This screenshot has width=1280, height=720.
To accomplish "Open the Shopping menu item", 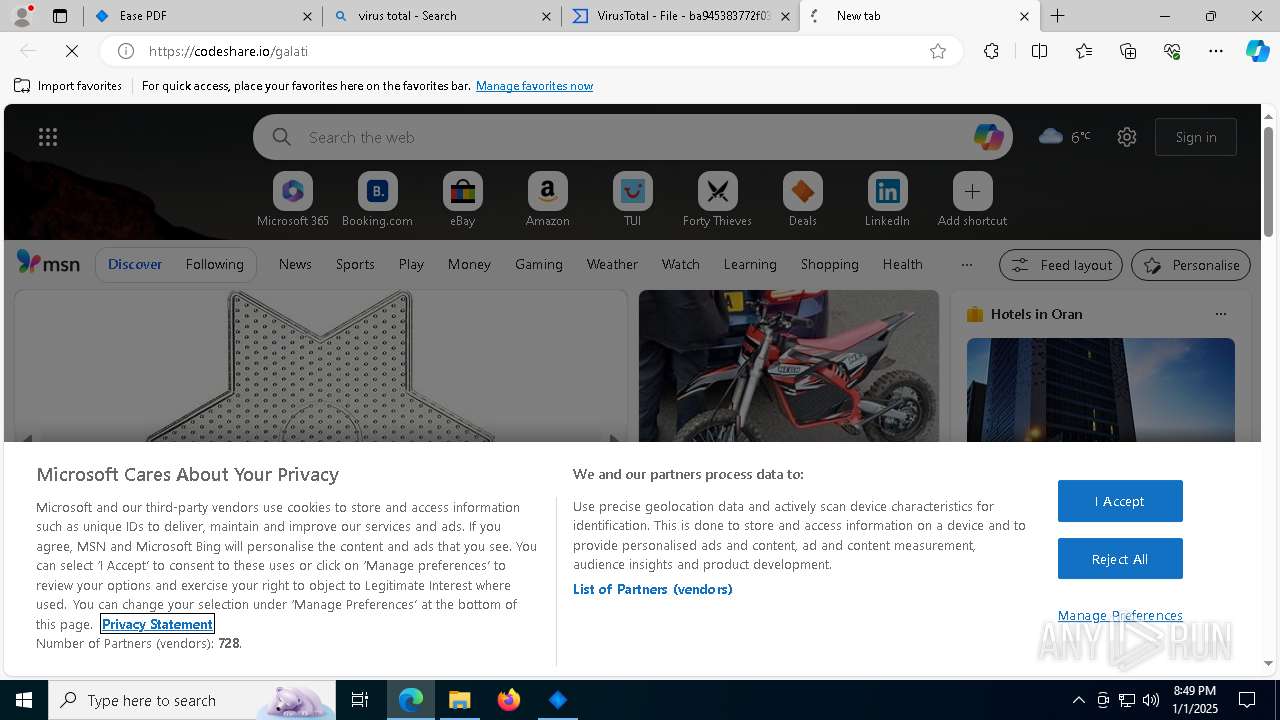I will (829, 264).
